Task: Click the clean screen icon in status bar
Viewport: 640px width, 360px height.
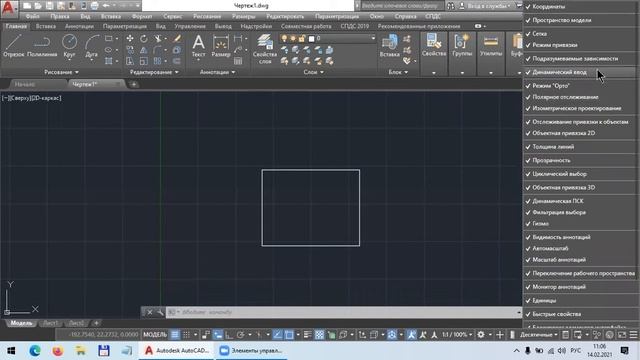Action: coord(622,335)
